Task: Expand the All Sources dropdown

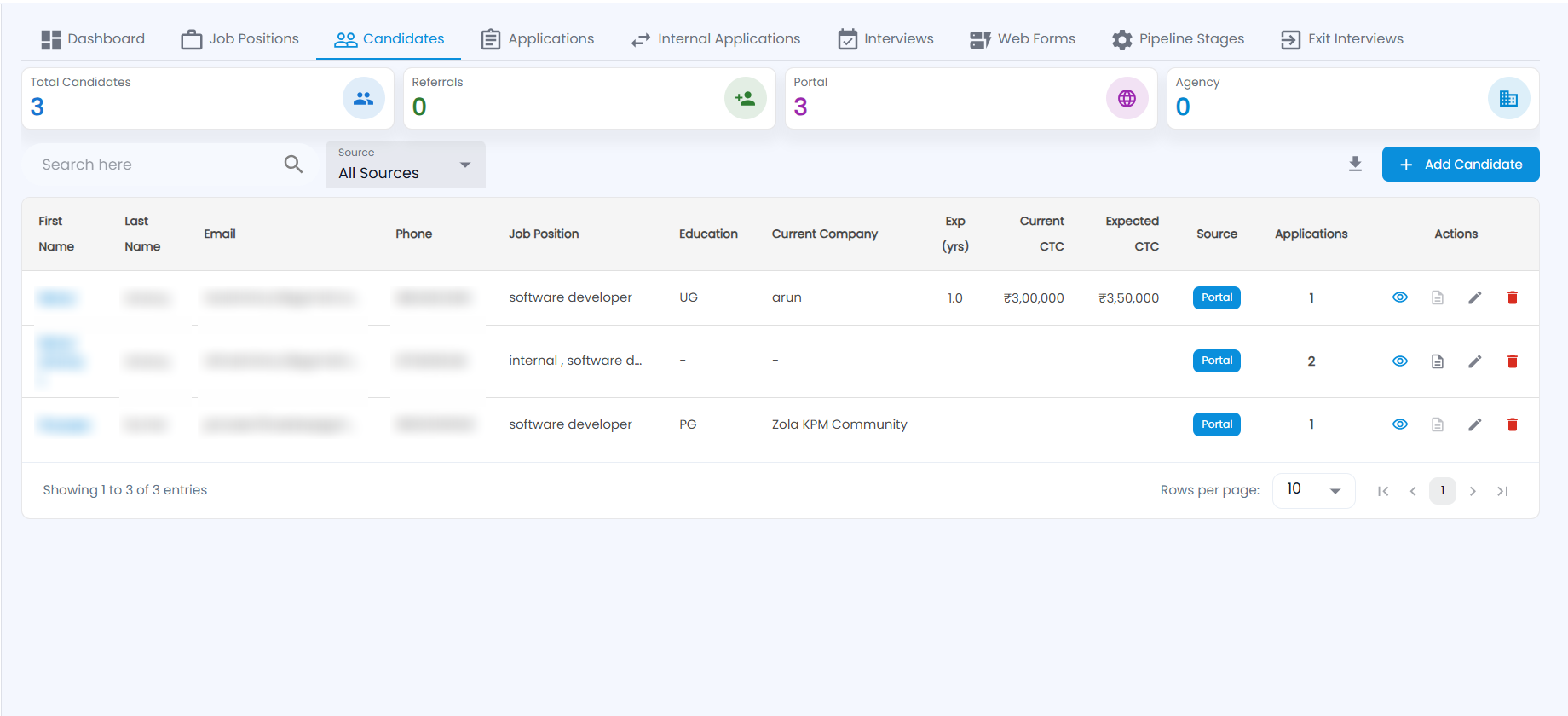Action: [x=406, y=165]
